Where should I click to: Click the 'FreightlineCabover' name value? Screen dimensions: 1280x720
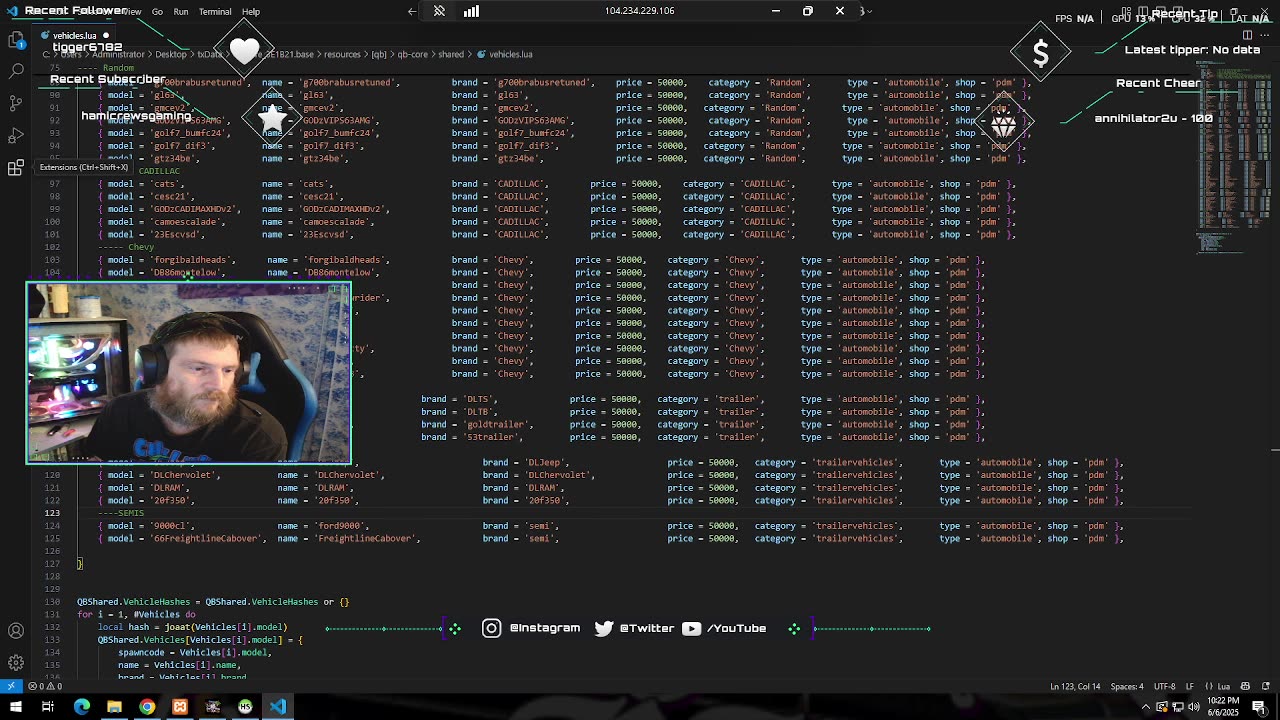coord(365,539)
